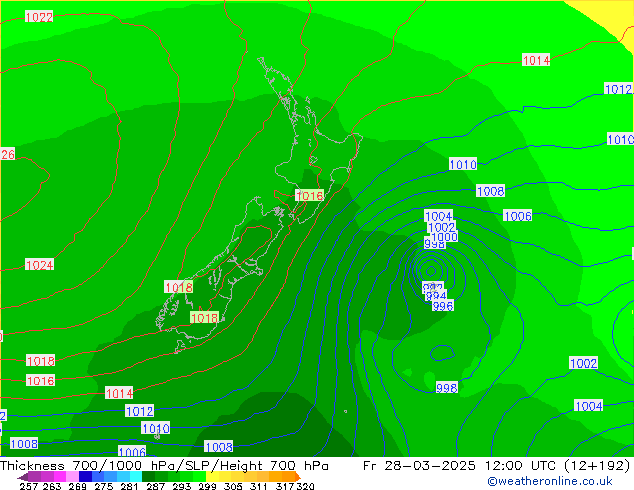Click the 281 legend value

pos(129,486)
